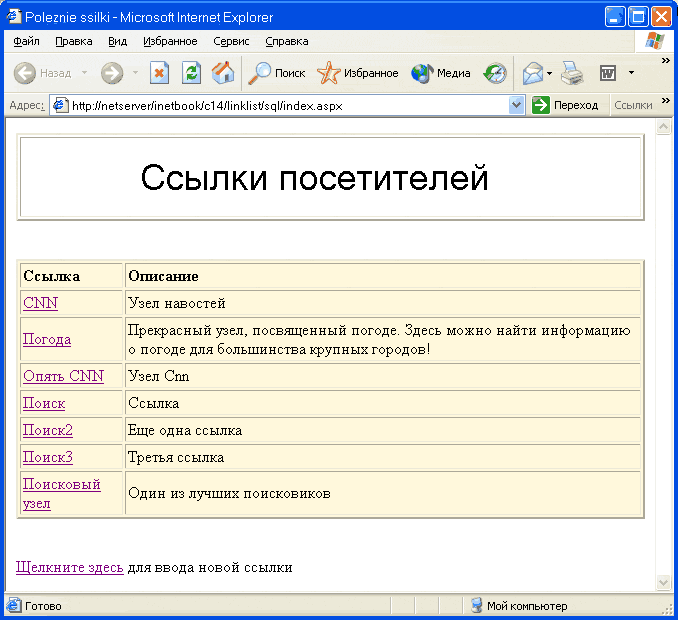Open the address bar dropdown list

coord(517,105)
